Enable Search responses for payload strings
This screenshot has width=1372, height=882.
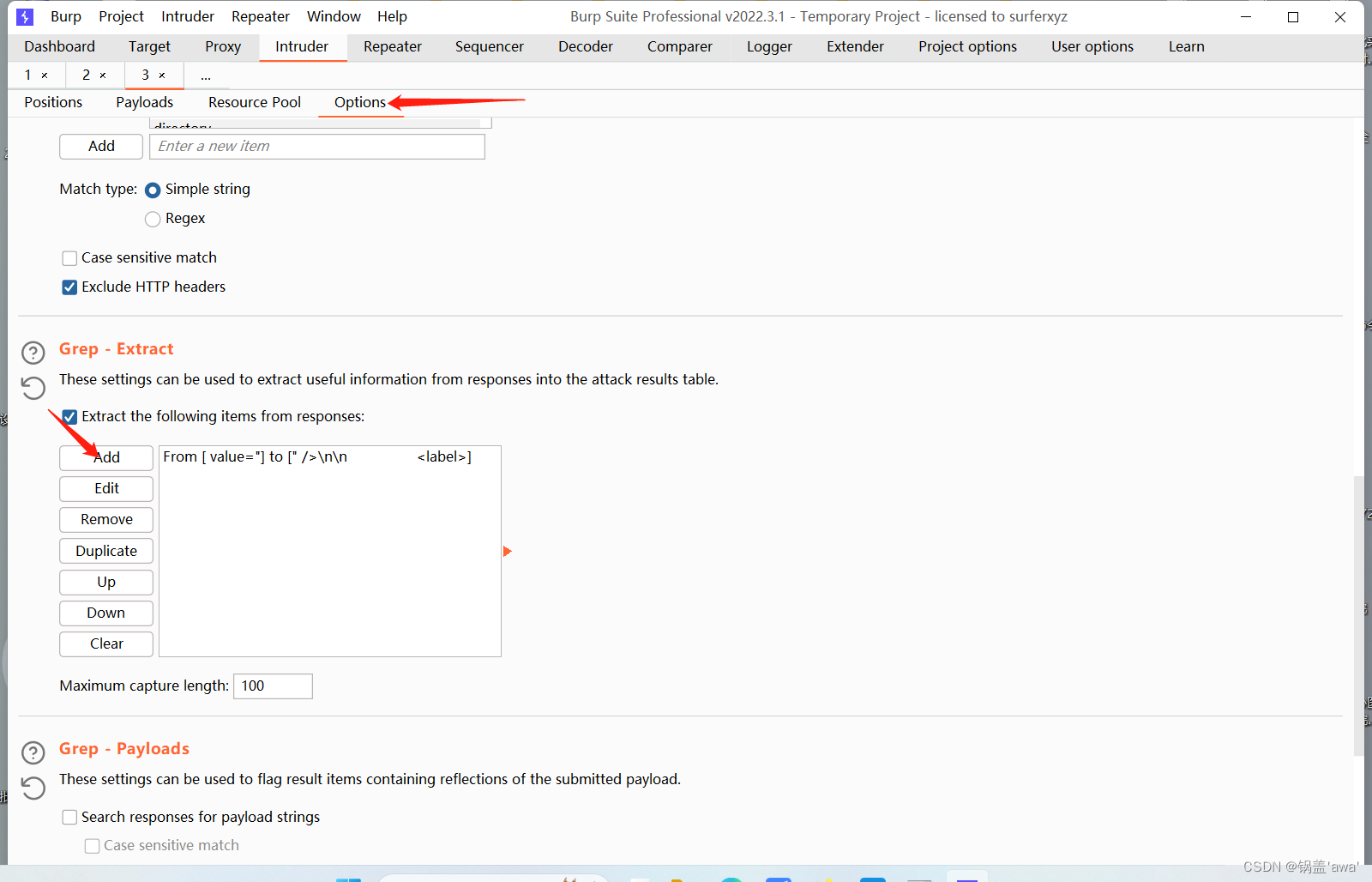pyautogui.click(x=69, y=818)
